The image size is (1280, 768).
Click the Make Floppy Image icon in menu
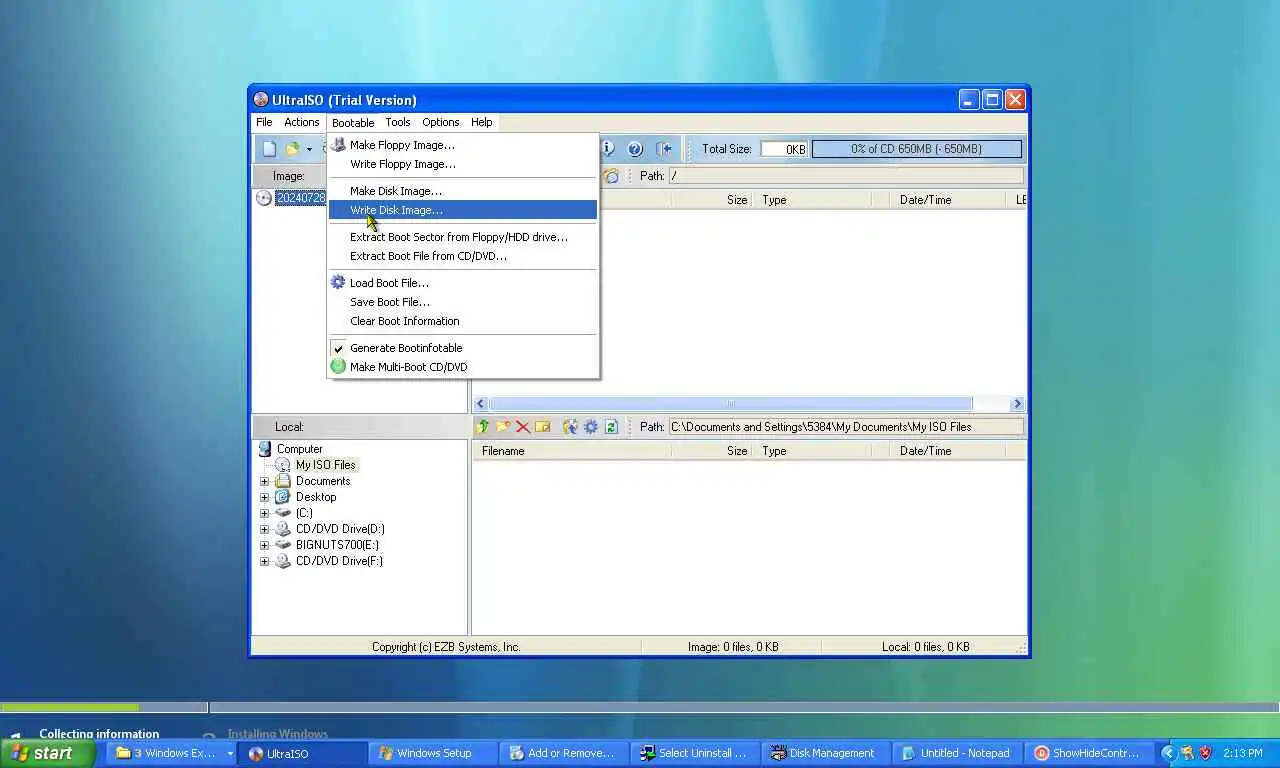338,145
